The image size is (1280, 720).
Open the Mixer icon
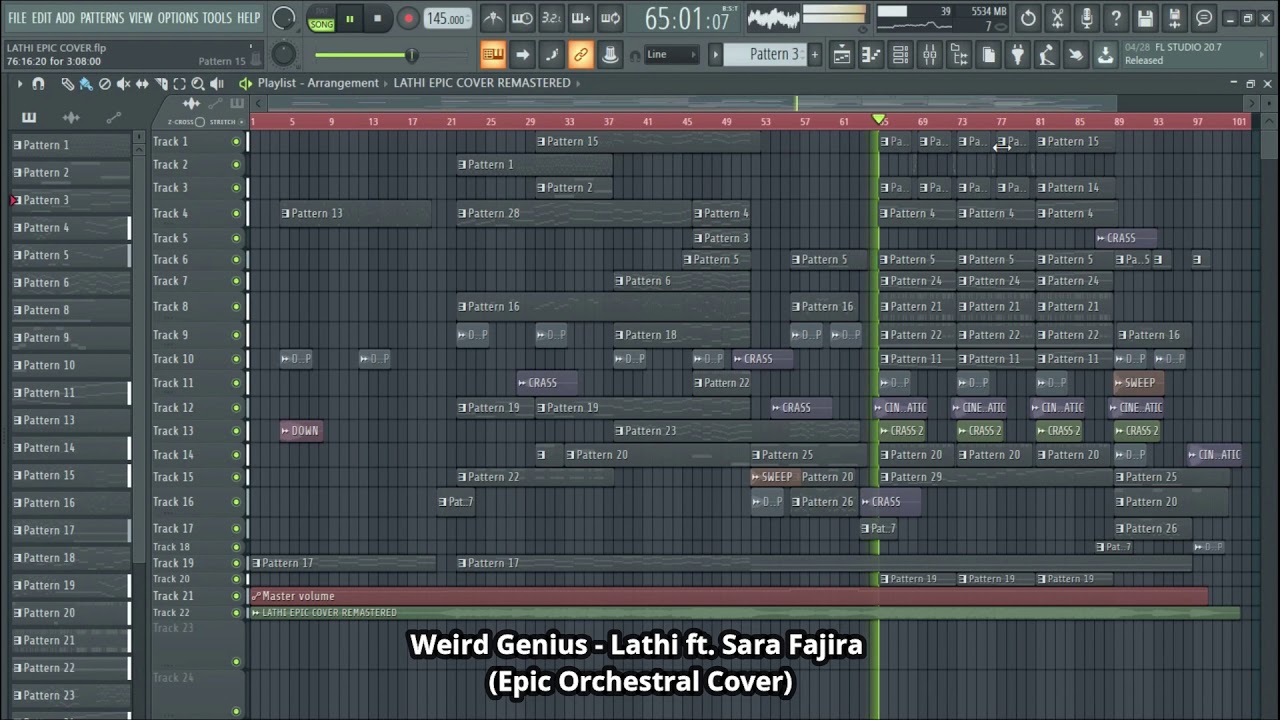(x=930, y=55)
